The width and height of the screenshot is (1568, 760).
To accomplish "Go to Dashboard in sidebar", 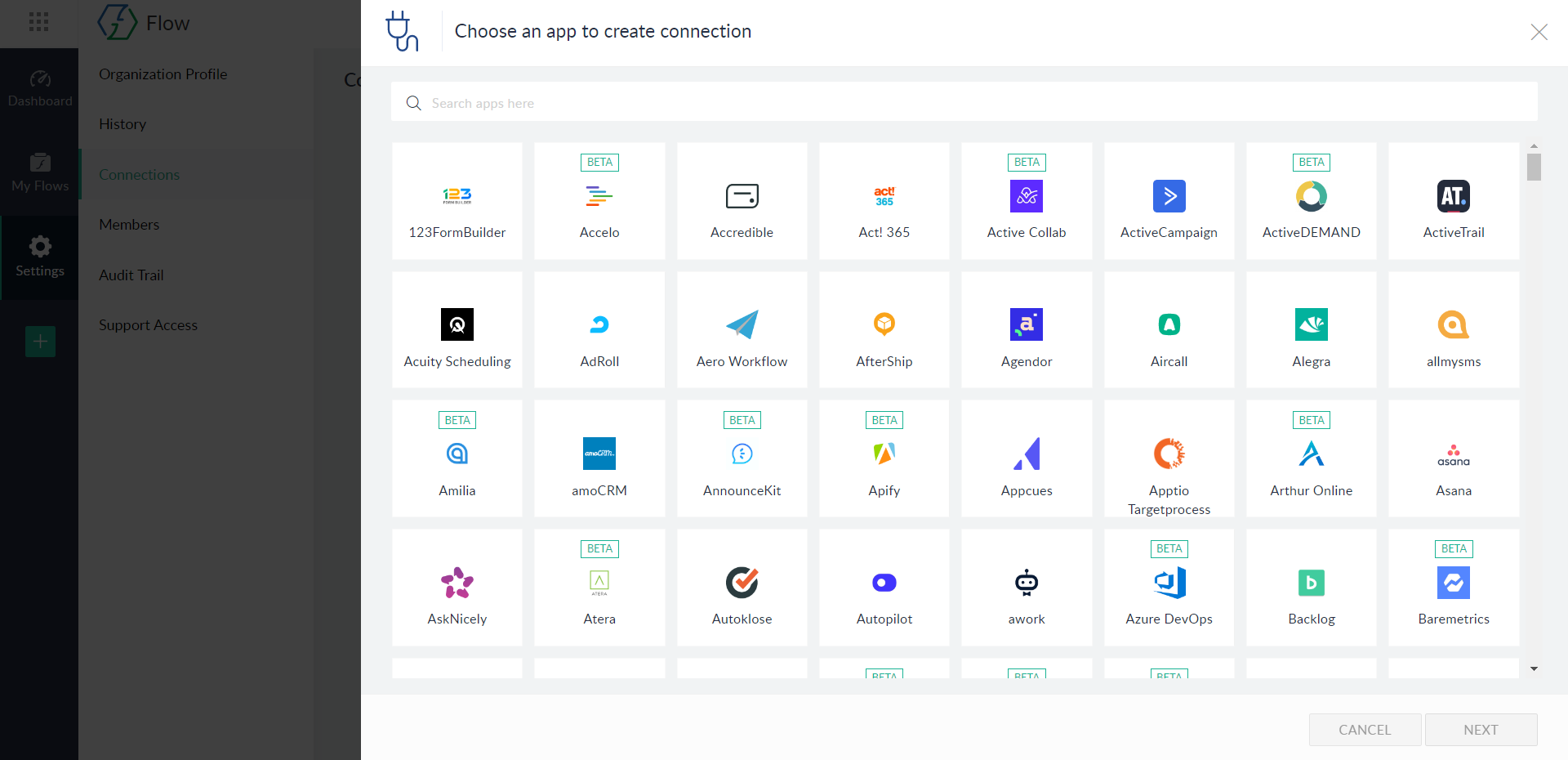I will (39, 89).
